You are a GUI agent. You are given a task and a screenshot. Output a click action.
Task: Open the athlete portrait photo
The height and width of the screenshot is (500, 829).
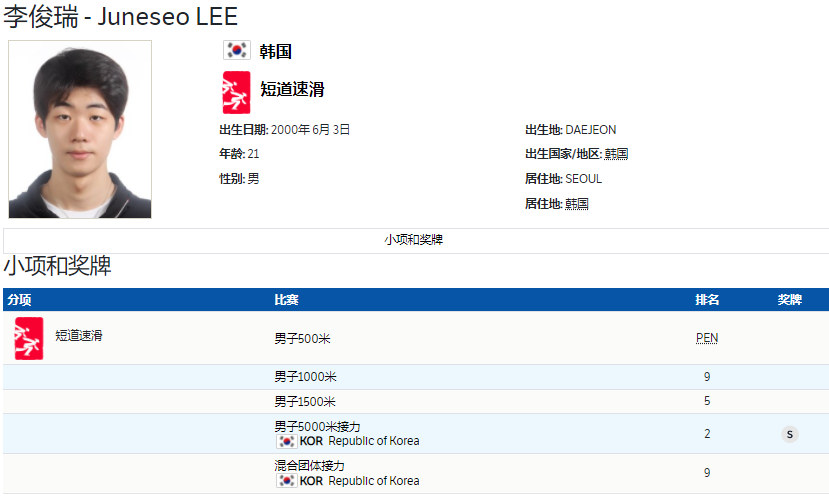point(80,129)
